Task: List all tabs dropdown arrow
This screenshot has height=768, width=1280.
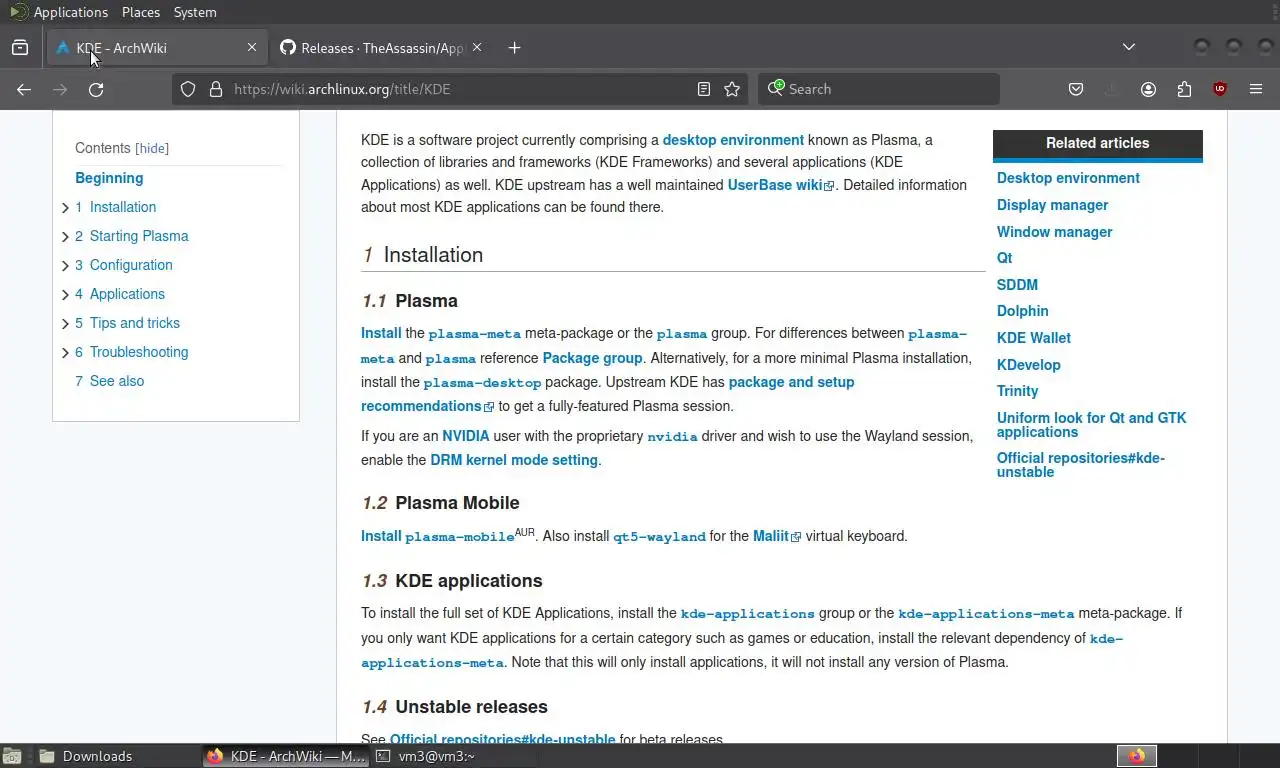Action: click(x=1129, y=47)
